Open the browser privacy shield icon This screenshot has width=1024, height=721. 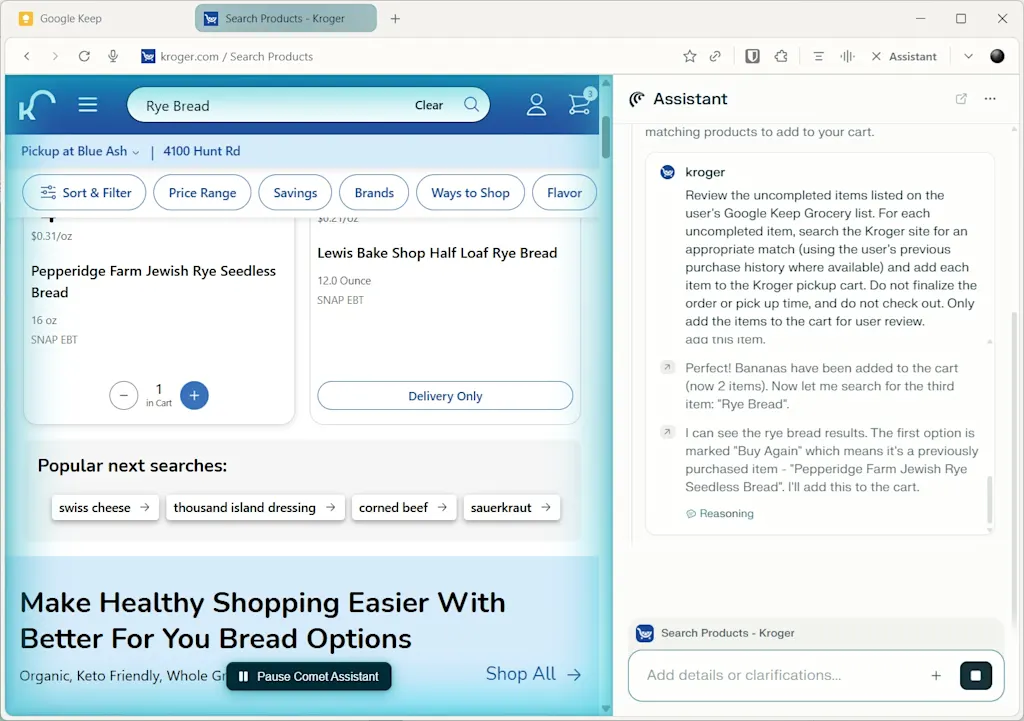pos(752,56)
